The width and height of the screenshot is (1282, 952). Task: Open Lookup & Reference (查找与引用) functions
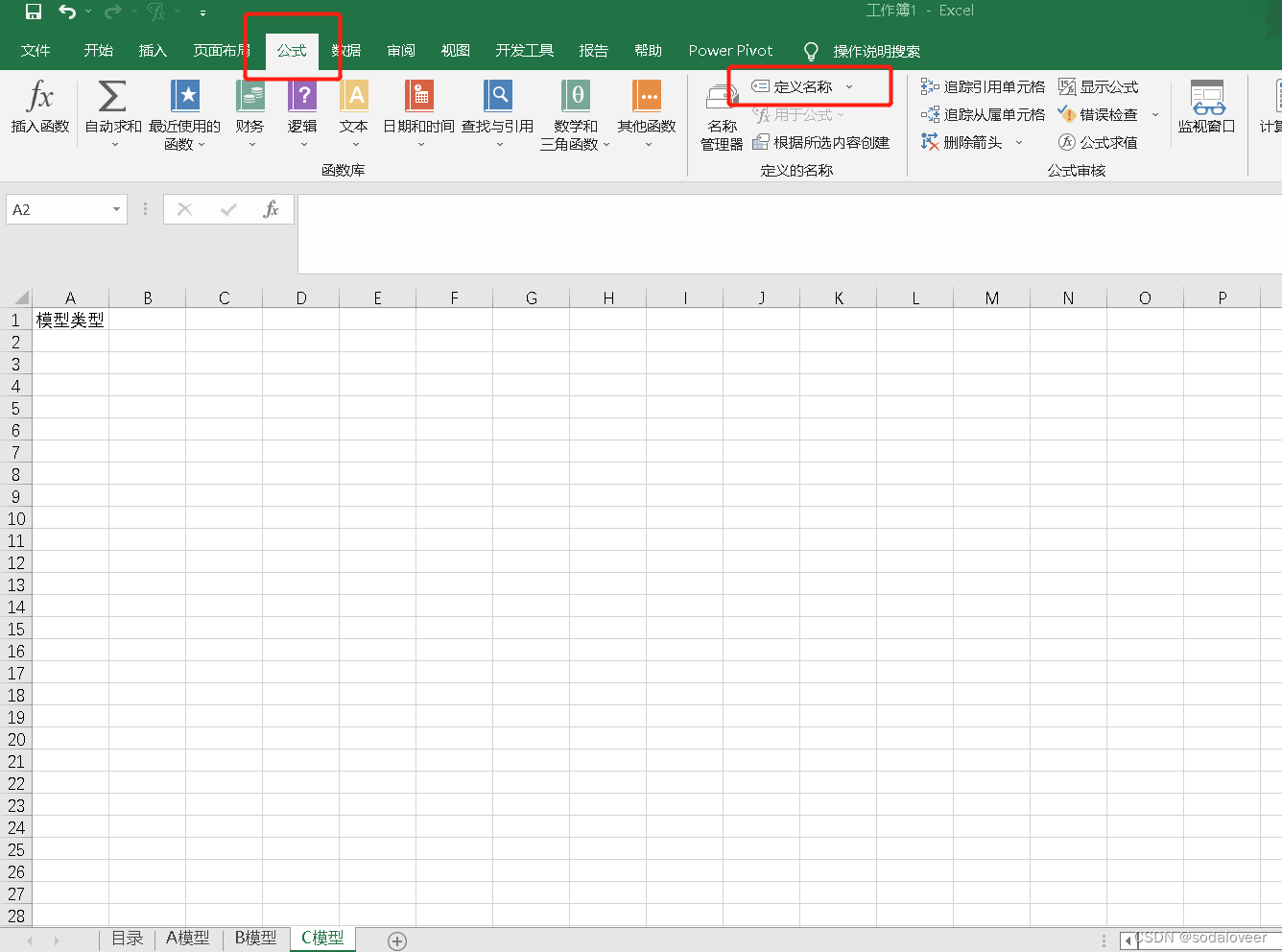click(x=498, y=114)
